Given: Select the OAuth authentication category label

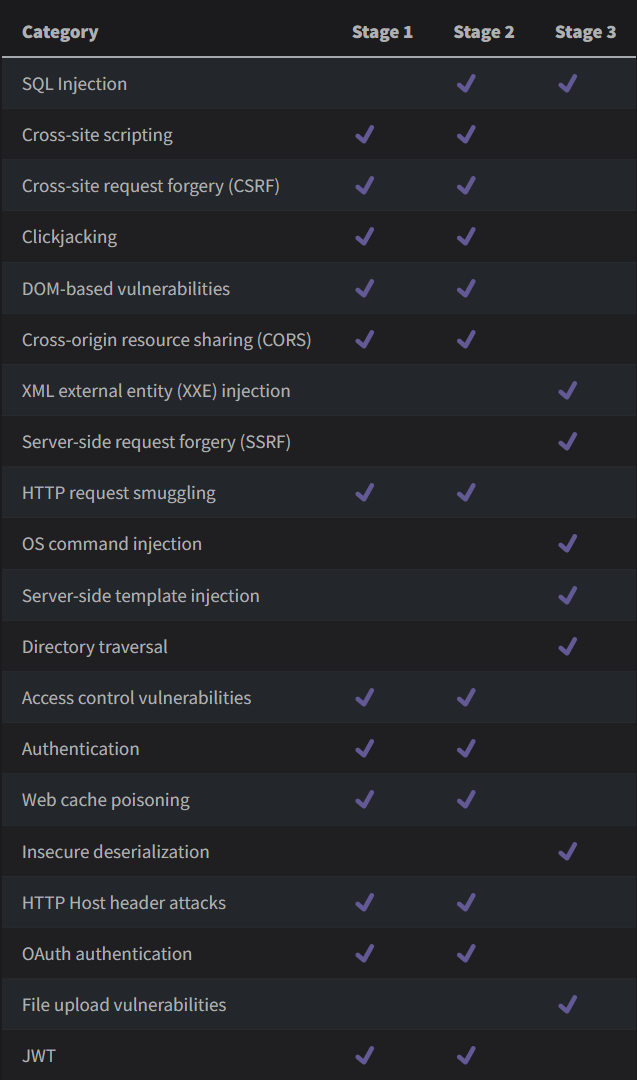Looking at the screenshot, I should tap(107, 954).
